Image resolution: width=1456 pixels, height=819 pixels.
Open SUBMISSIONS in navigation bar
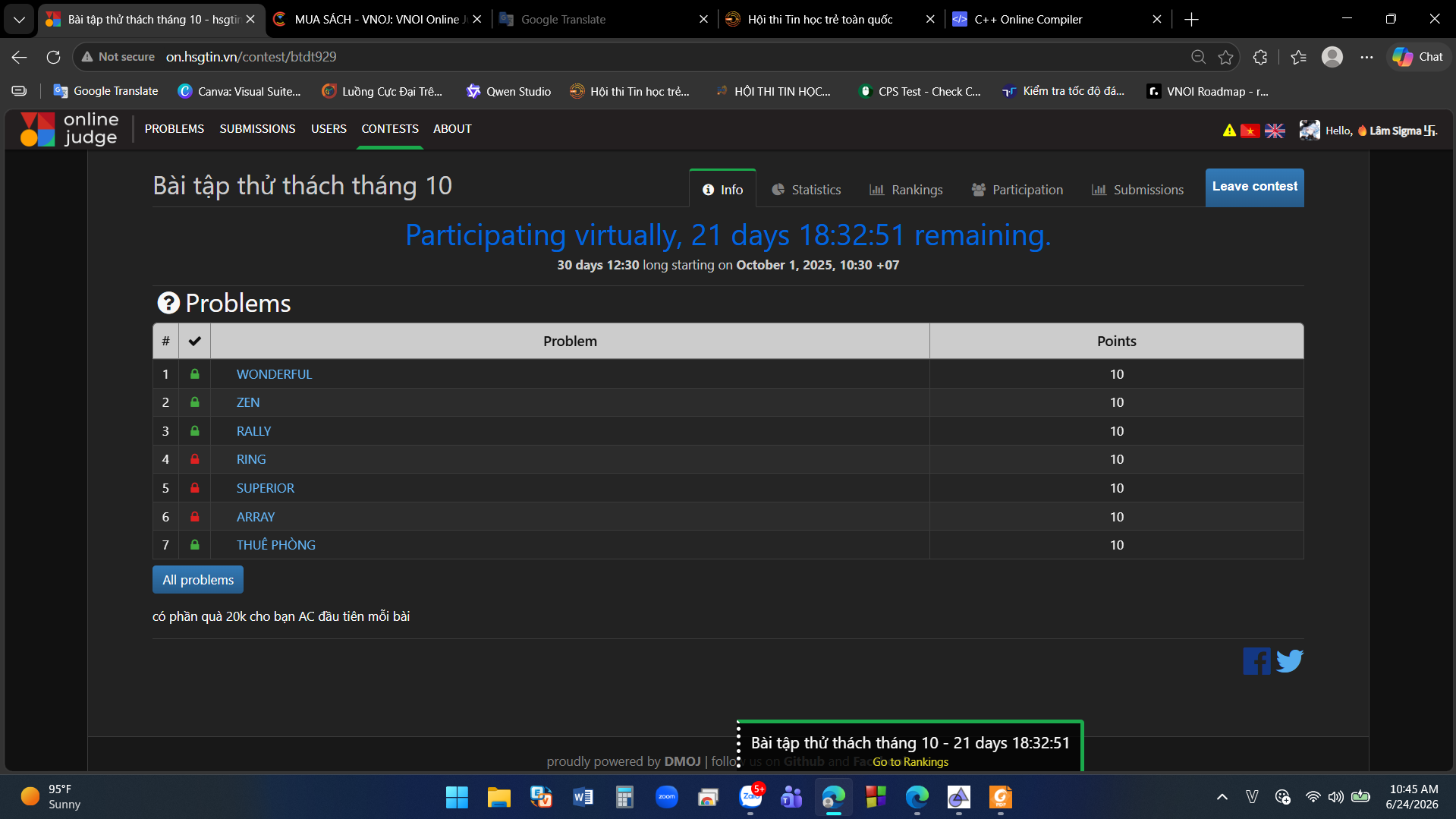257,129
